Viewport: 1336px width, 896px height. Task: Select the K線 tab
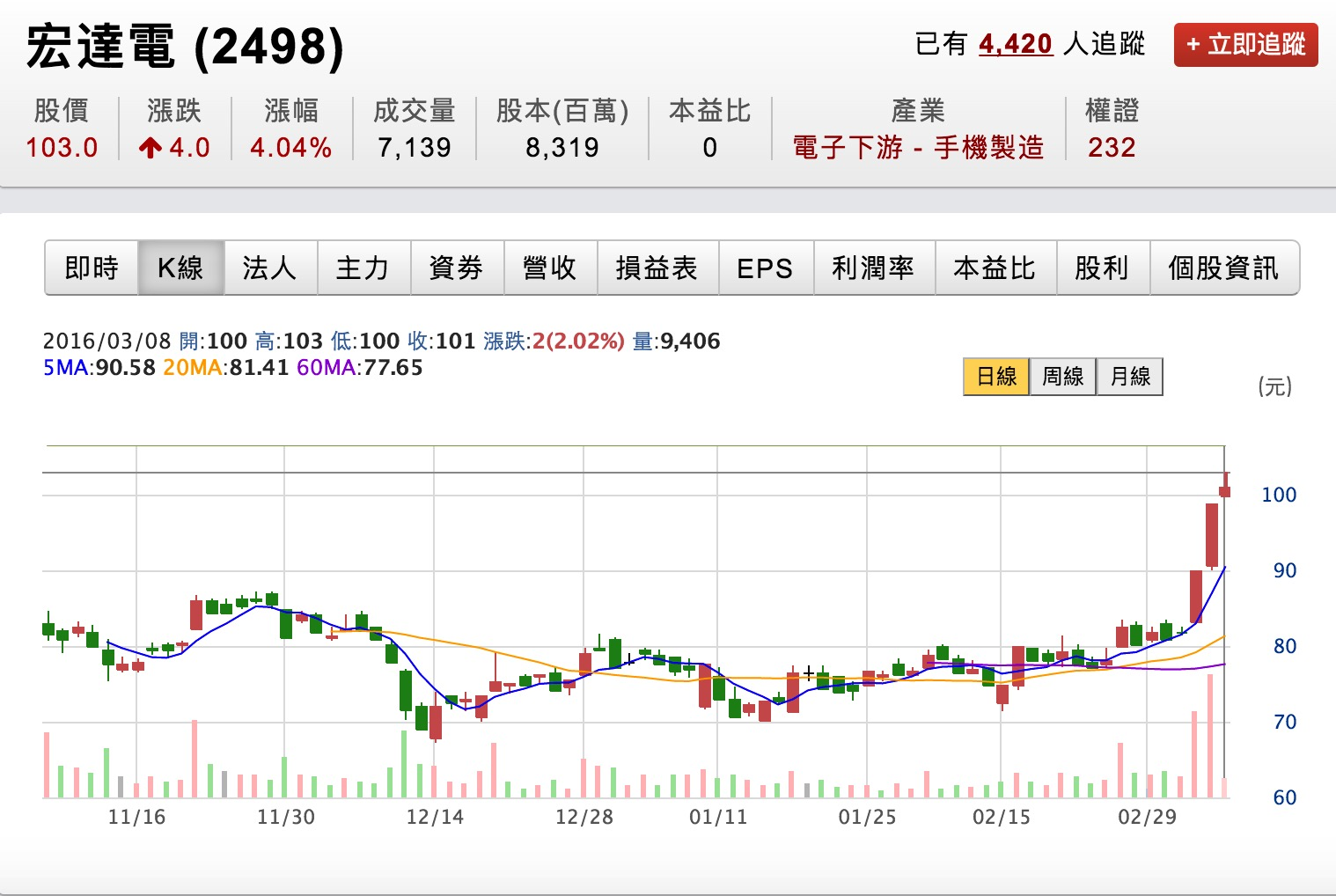[x=180, y=268]
